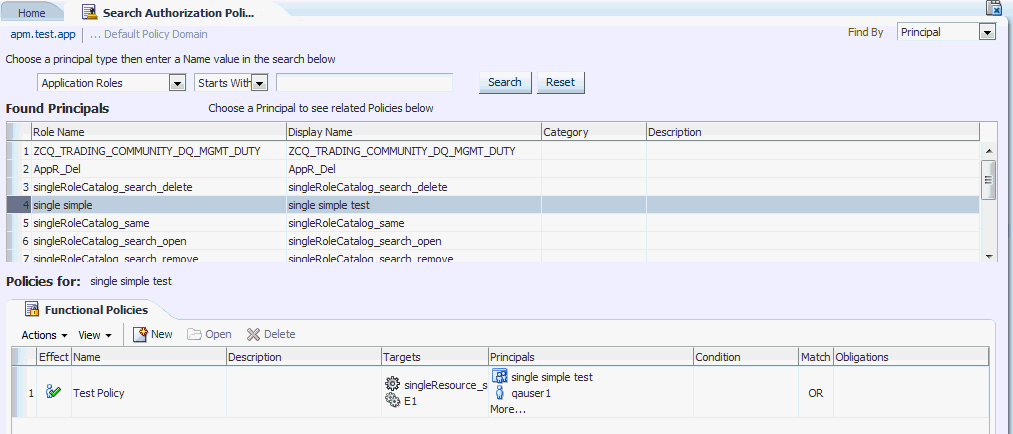Click the E1 target text

pyautogui.click(x=410, y=400)
